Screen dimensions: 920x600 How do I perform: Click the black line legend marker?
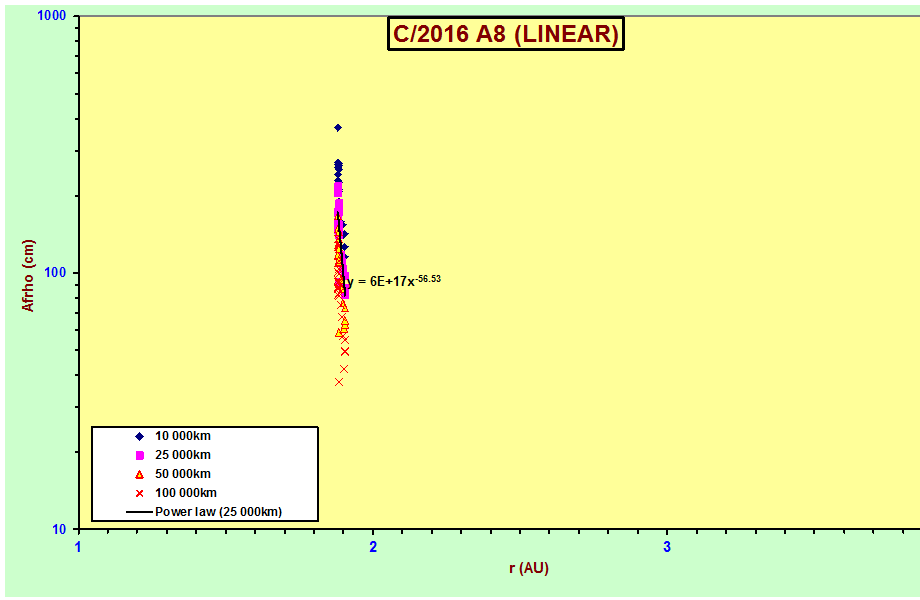pyautogui.click(x=140, y=512)
